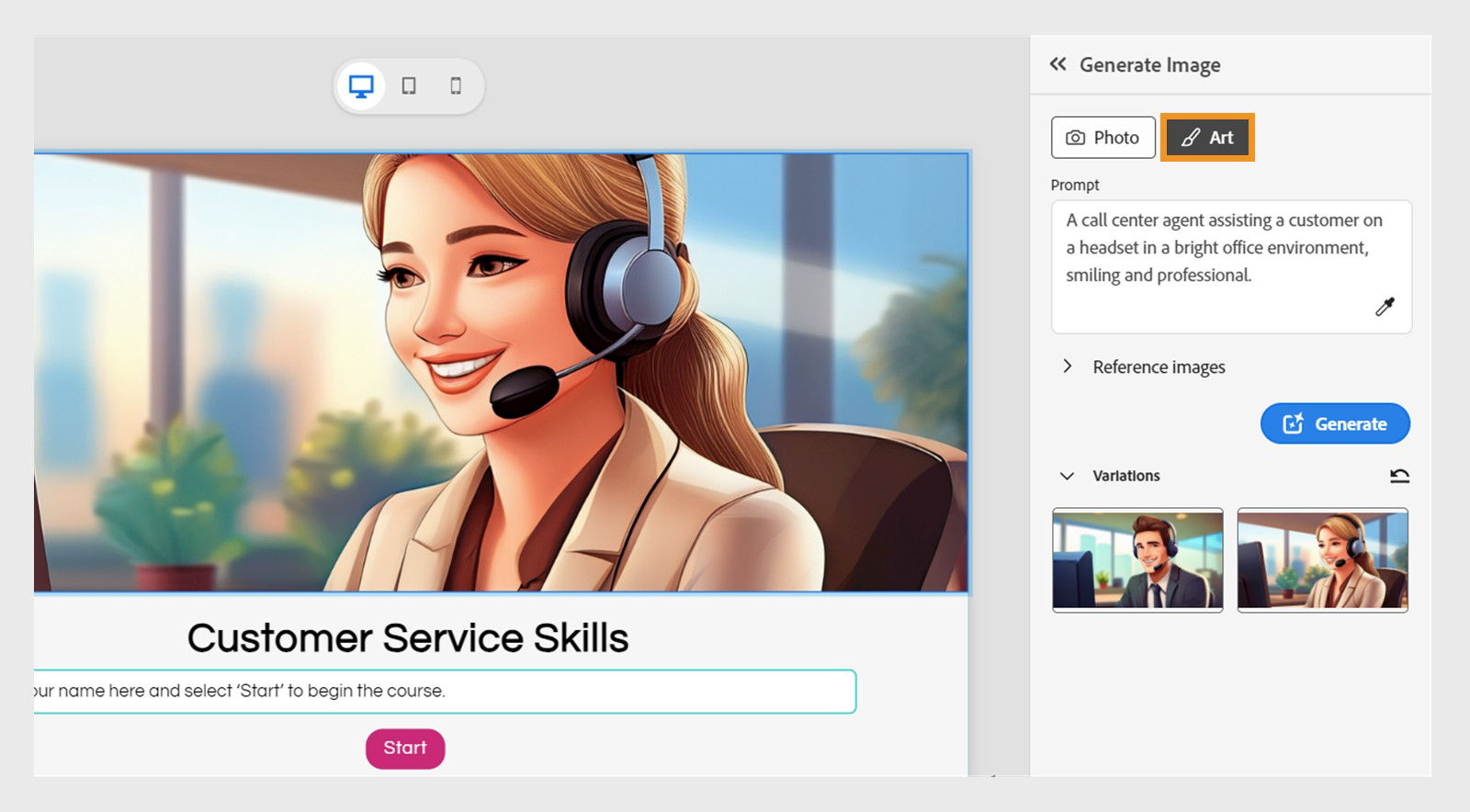This screenshot has width=1470, height=812.
Task: Select the 'Customer Service Skills' heading
Action: (408, 637)
